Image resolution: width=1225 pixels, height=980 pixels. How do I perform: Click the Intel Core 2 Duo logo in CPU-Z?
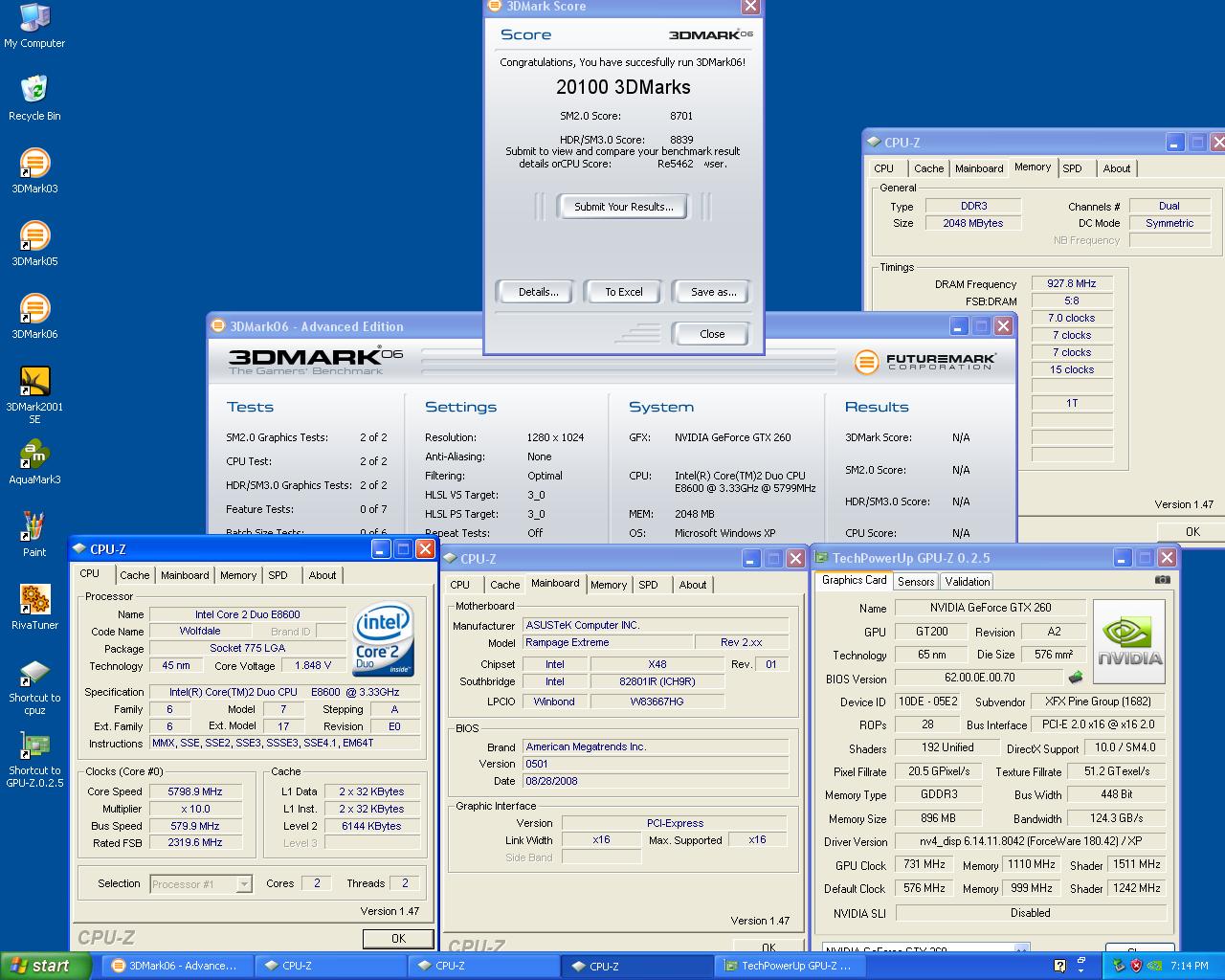coord(383,638)
